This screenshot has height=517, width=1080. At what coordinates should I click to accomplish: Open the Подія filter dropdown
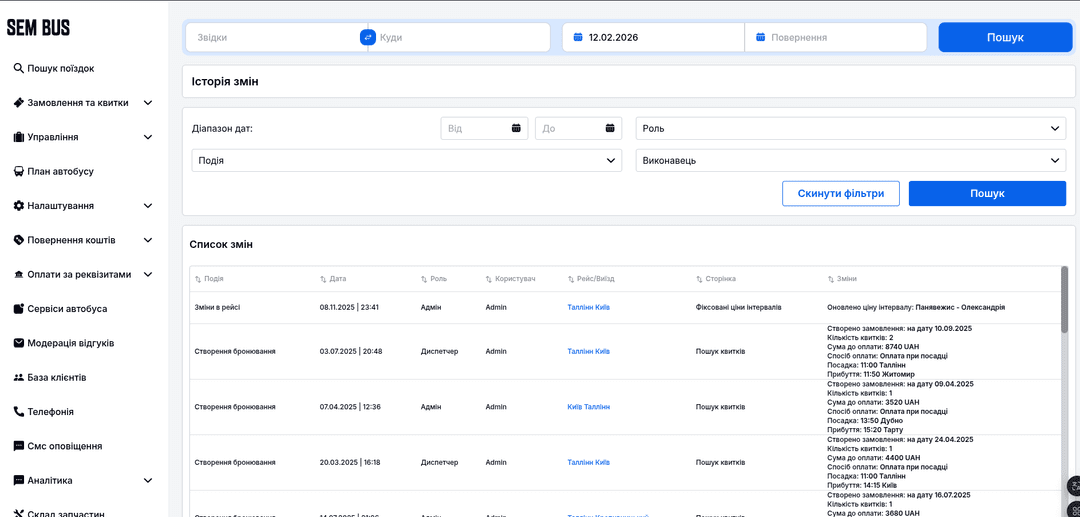pos(407,160)
